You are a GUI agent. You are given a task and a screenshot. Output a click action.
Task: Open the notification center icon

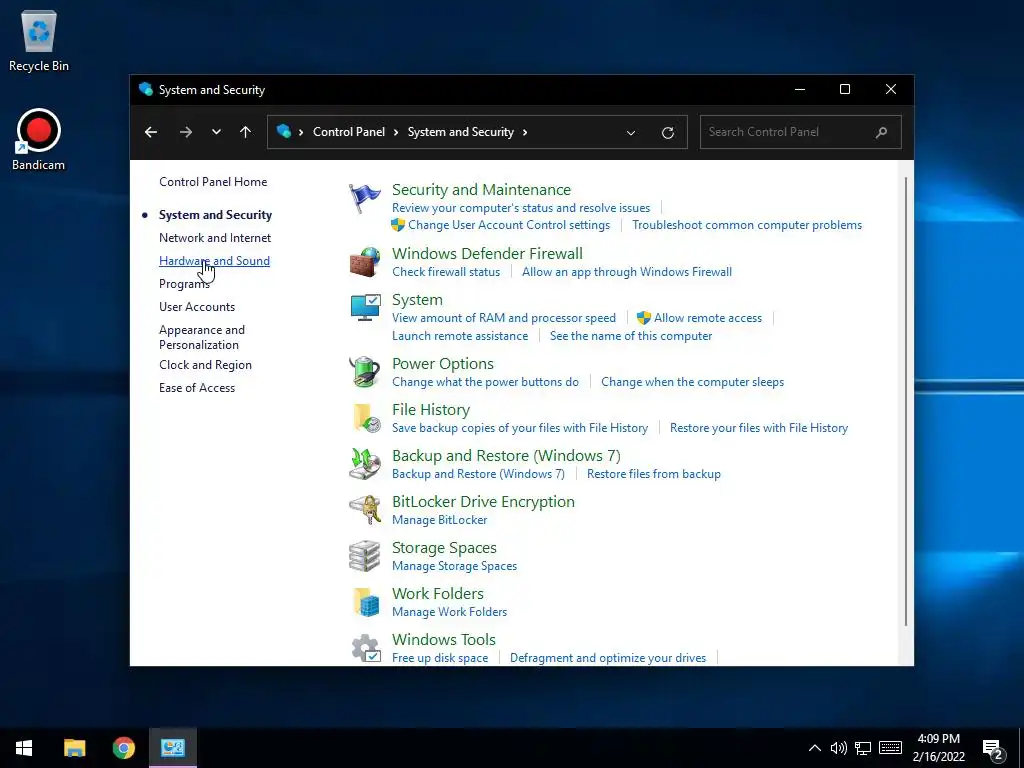point(993,750)
